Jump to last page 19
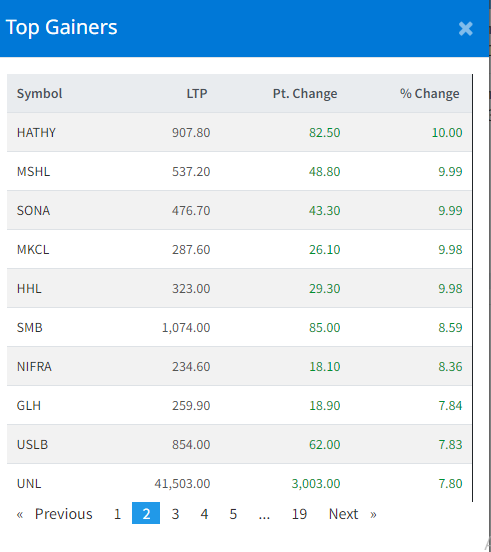491x552 pixels. click(x=299, y=514)
